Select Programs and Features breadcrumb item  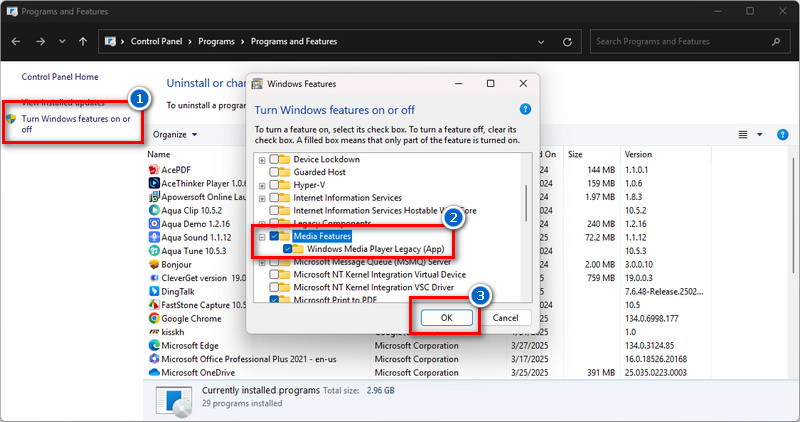294,41
